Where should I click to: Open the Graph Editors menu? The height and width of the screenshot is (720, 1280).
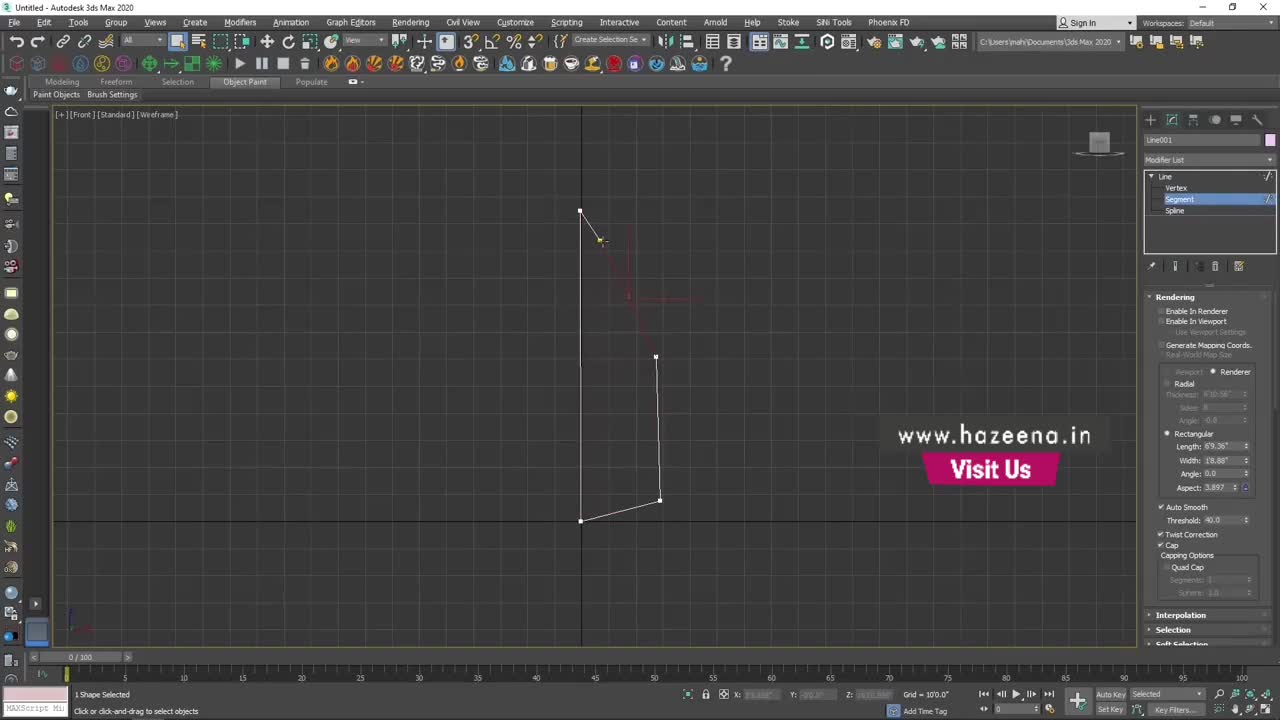point(351,22)
